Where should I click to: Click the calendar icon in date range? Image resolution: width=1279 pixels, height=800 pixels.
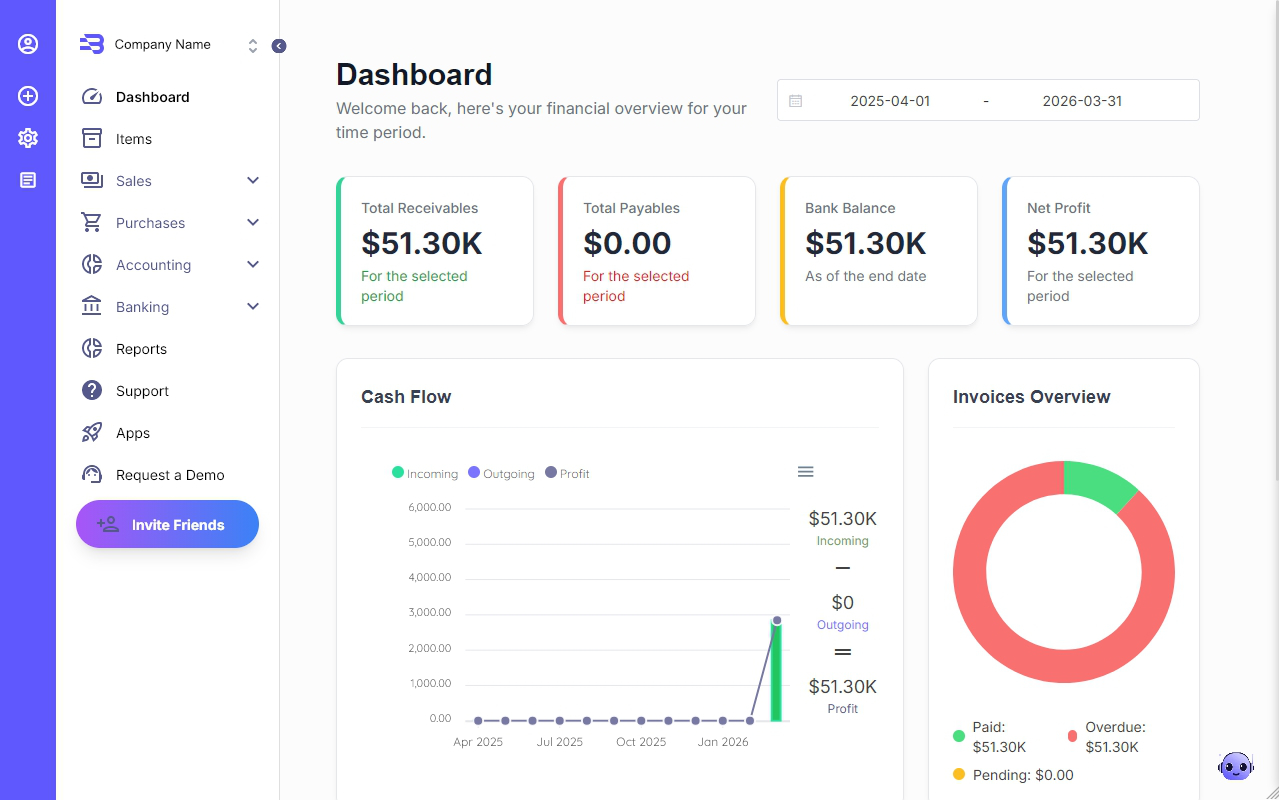796,101
